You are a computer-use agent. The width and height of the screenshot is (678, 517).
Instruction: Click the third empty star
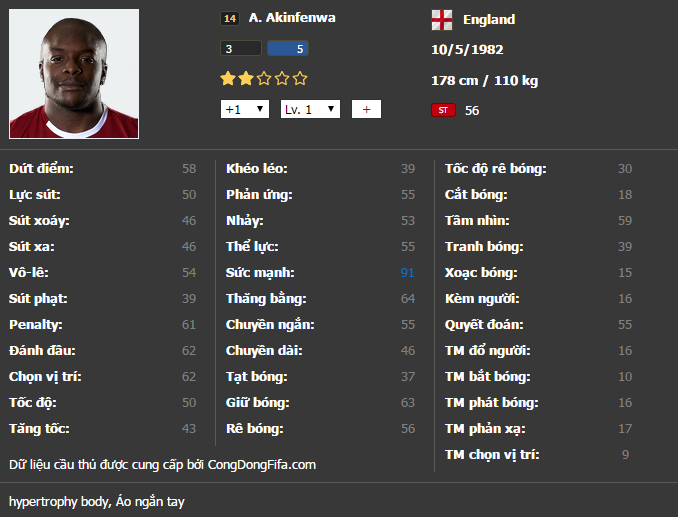264,79
